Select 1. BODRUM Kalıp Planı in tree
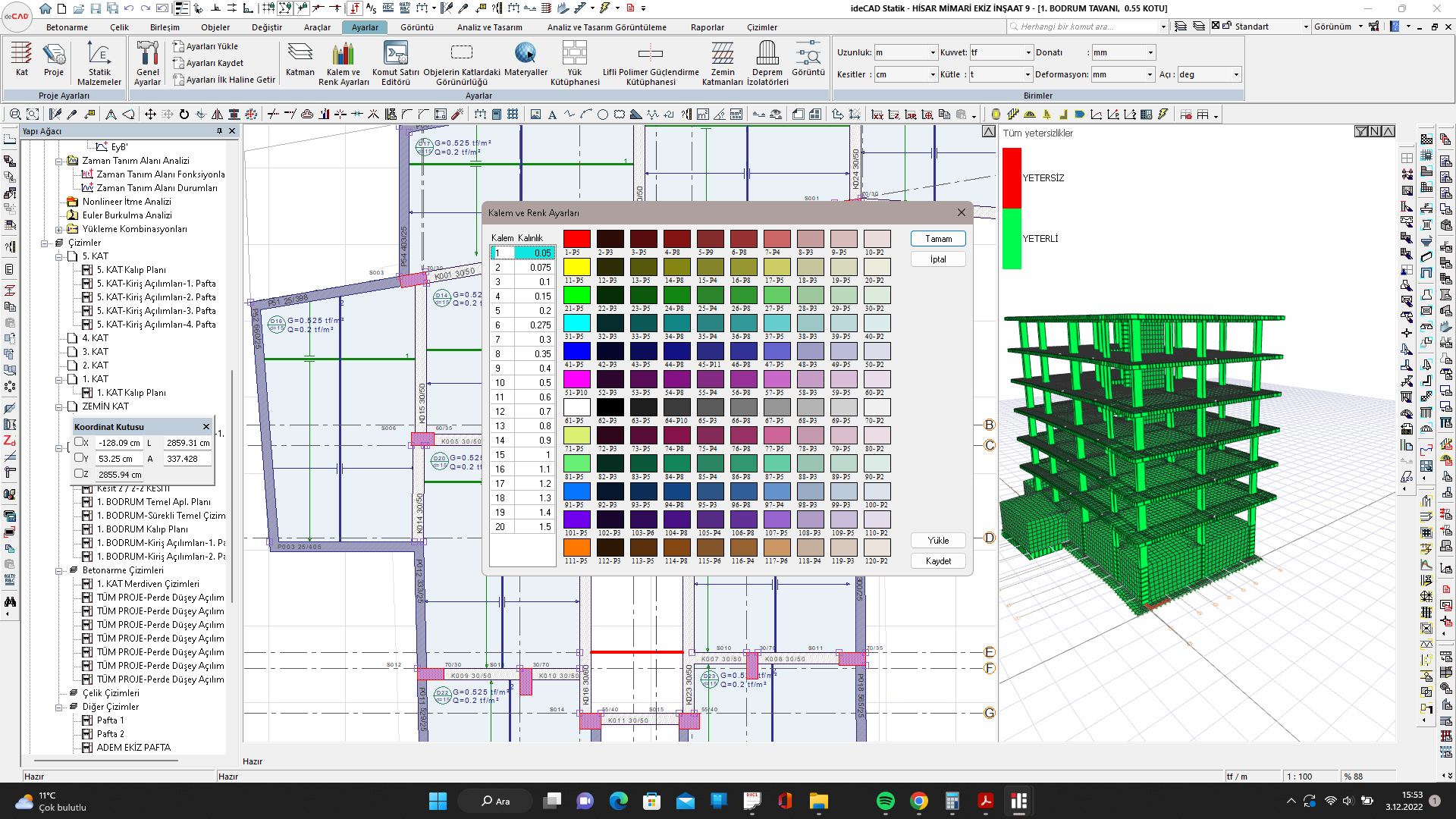Screen dimensions: 1456x819 point(142,529)
